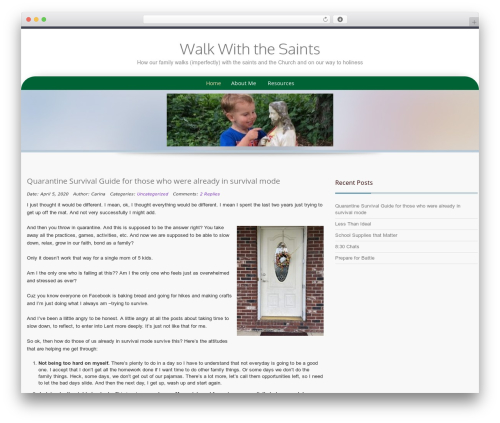Click the browser reload icon
The image size is (500, 423).
[x=325, y=19]
